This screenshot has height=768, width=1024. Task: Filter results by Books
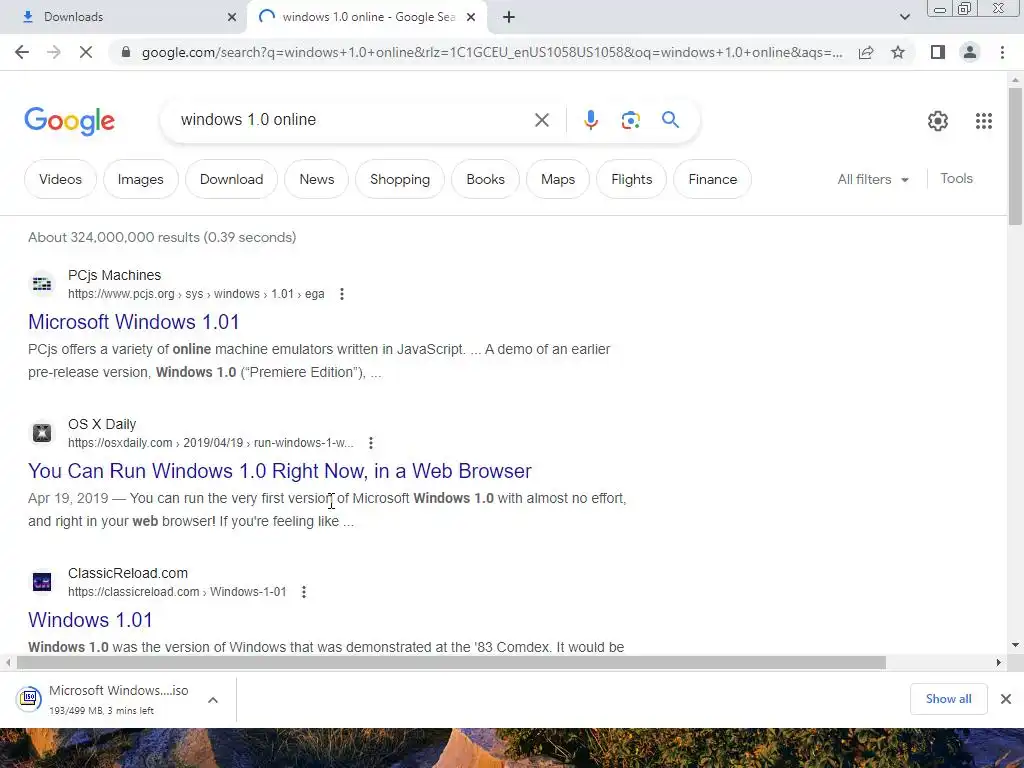click(x=485, y=179)
